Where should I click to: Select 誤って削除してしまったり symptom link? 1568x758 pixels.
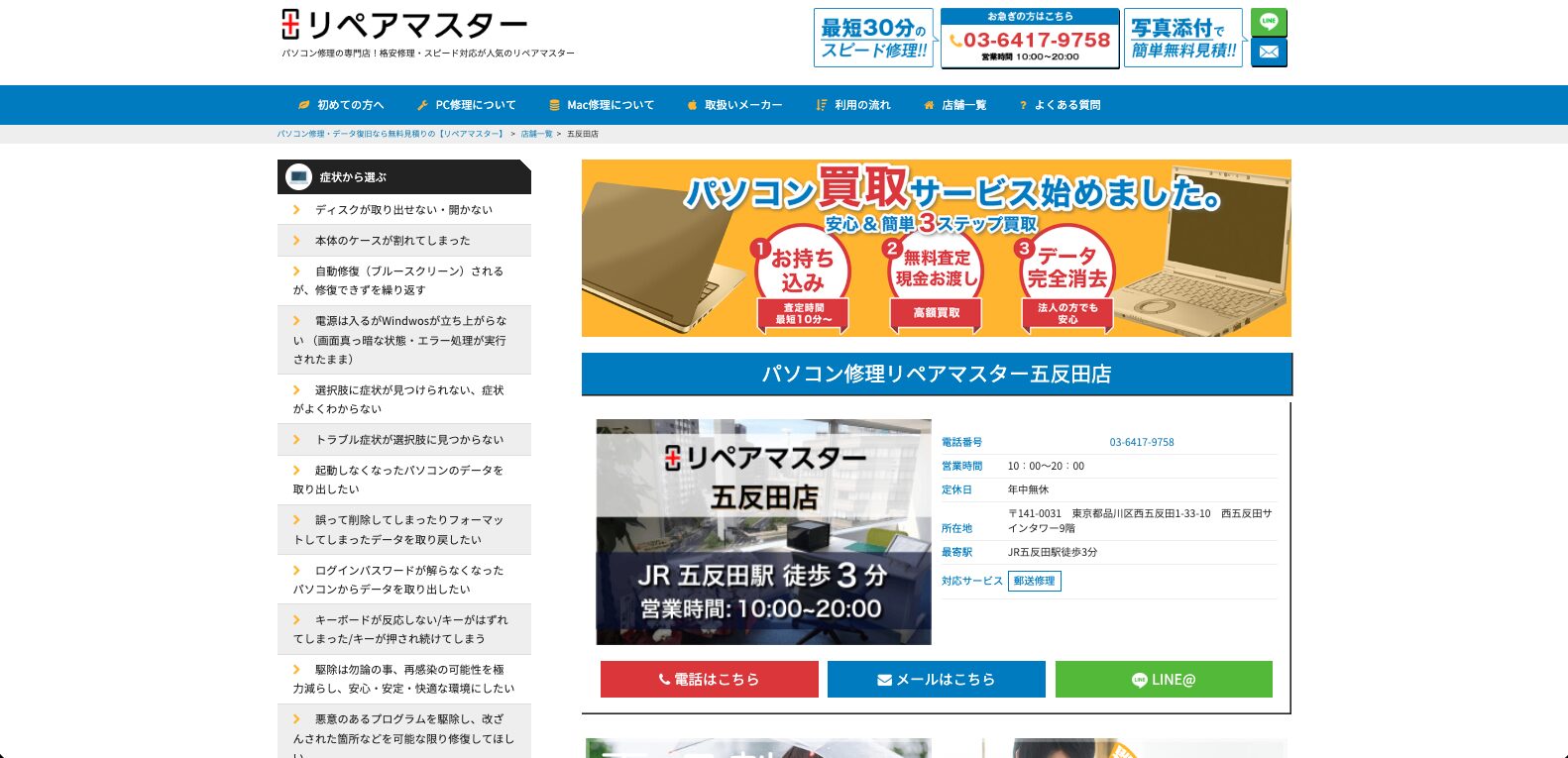(x=404, y=529)
